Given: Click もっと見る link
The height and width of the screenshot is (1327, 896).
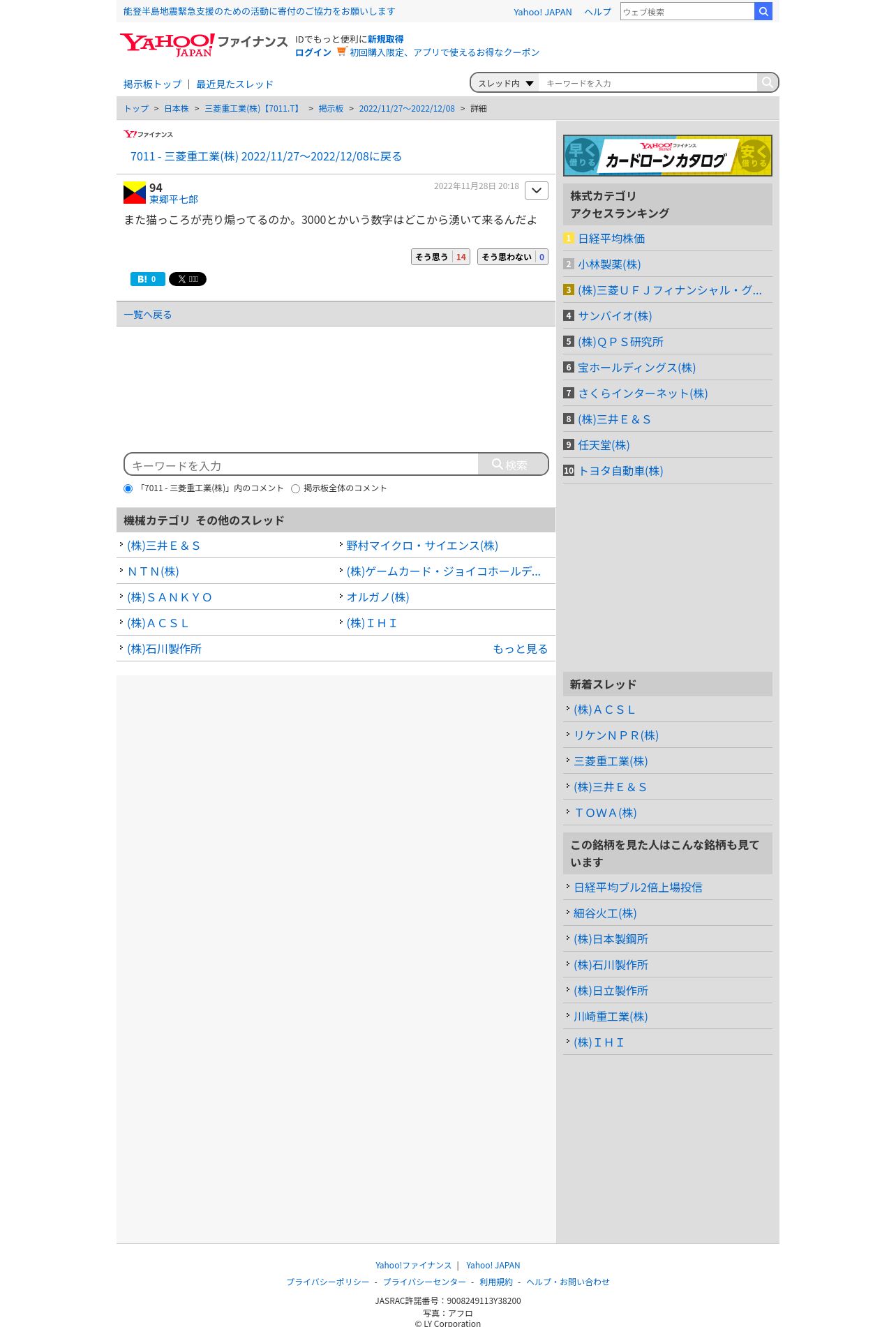Looking at the screenshot, I should [520, 649].
